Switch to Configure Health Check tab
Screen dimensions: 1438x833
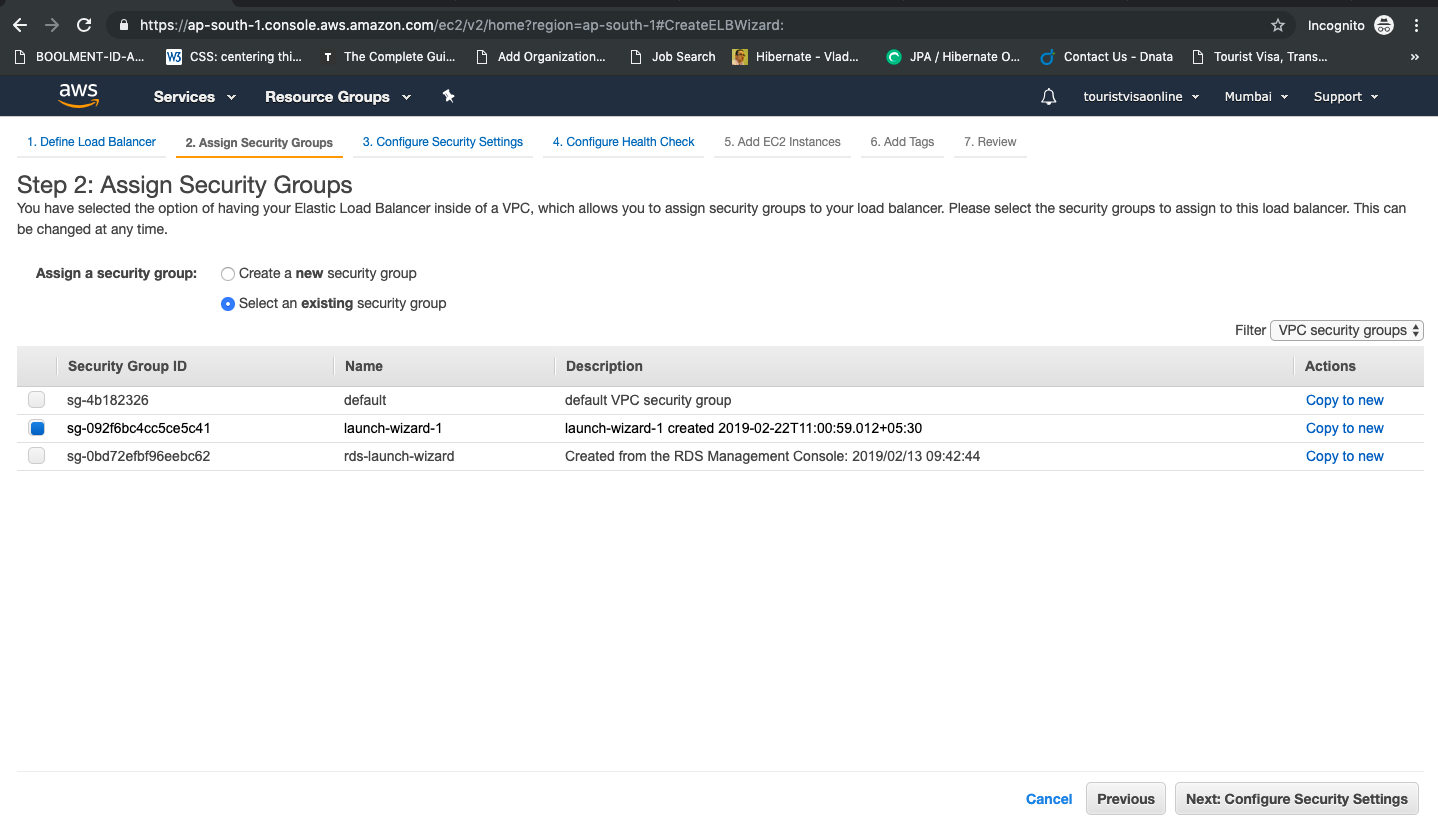pos(623,142)
